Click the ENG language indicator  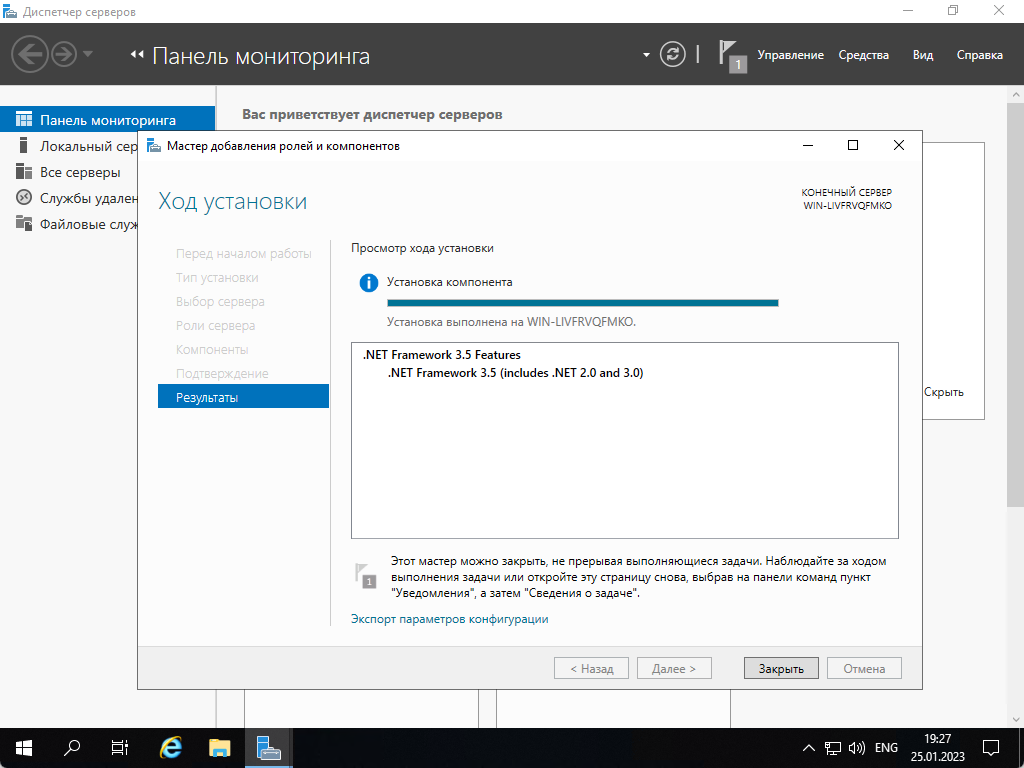pyautogui.click(x=886, y=748)
